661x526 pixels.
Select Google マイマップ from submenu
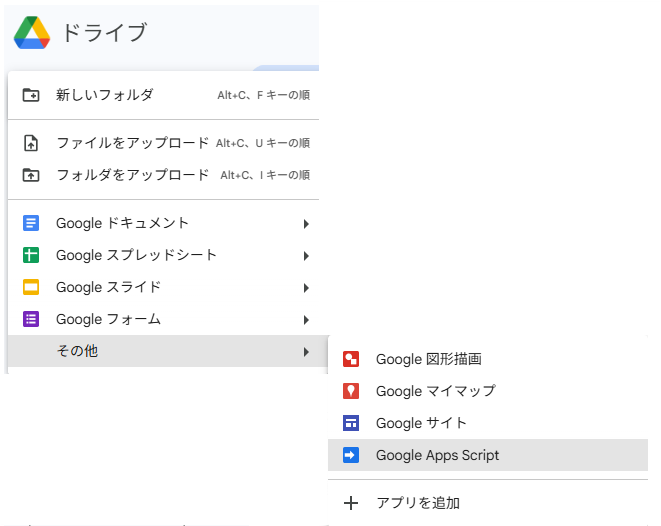(x=488, y=391)
